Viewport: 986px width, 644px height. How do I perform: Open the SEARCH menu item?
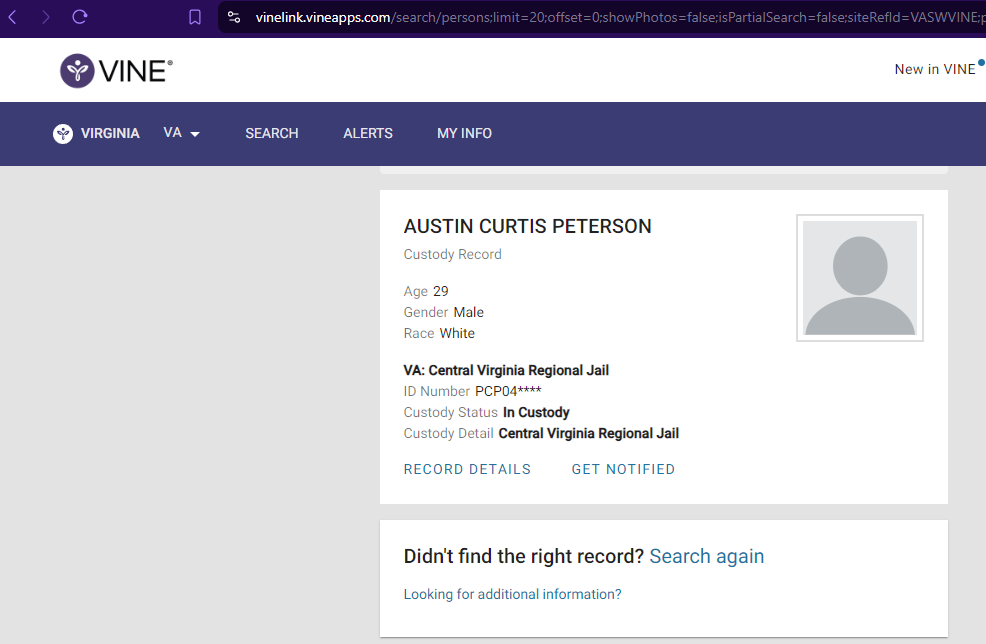272,133
